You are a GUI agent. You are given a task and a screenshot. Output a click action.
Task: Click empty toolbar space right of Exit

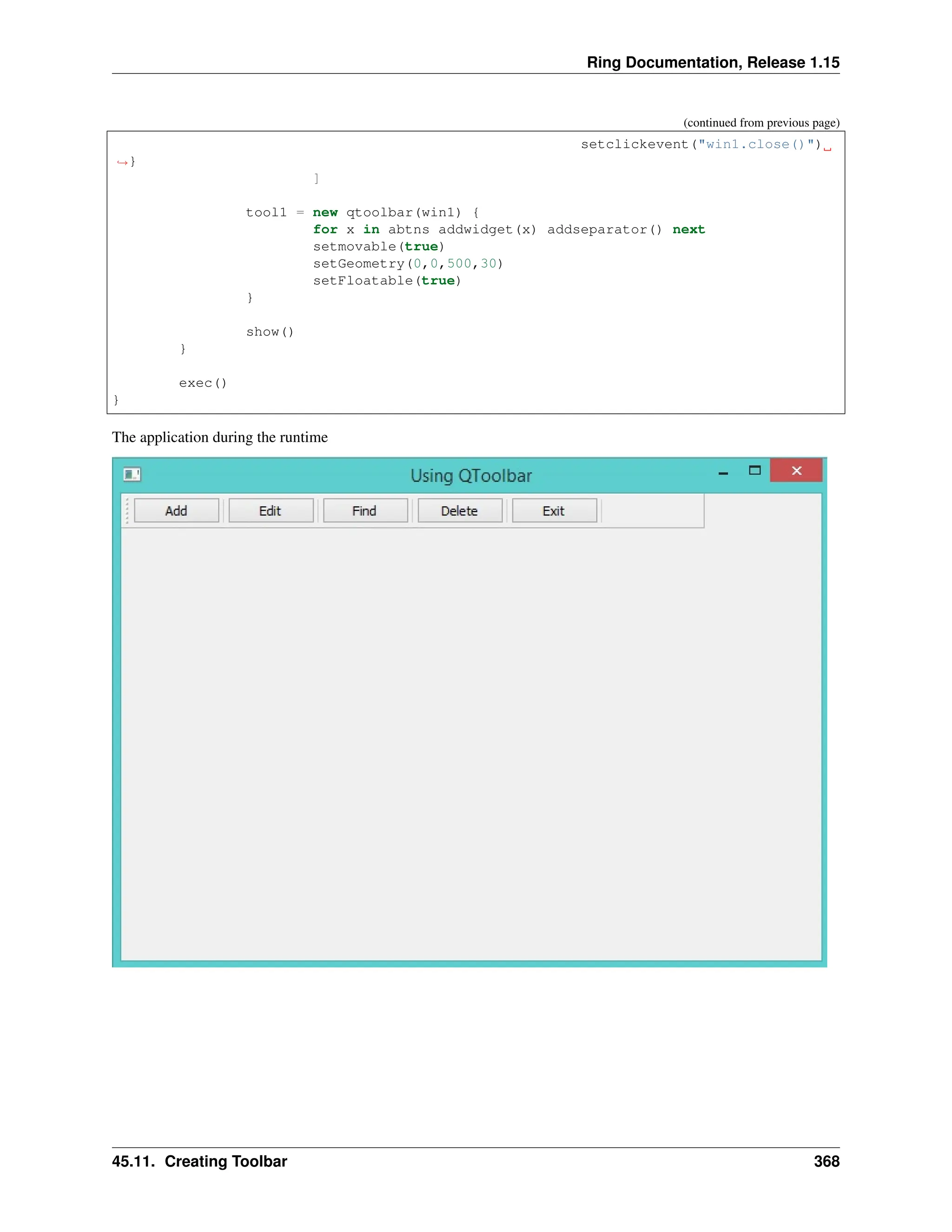pyautogui.click(x=652, y=510)
